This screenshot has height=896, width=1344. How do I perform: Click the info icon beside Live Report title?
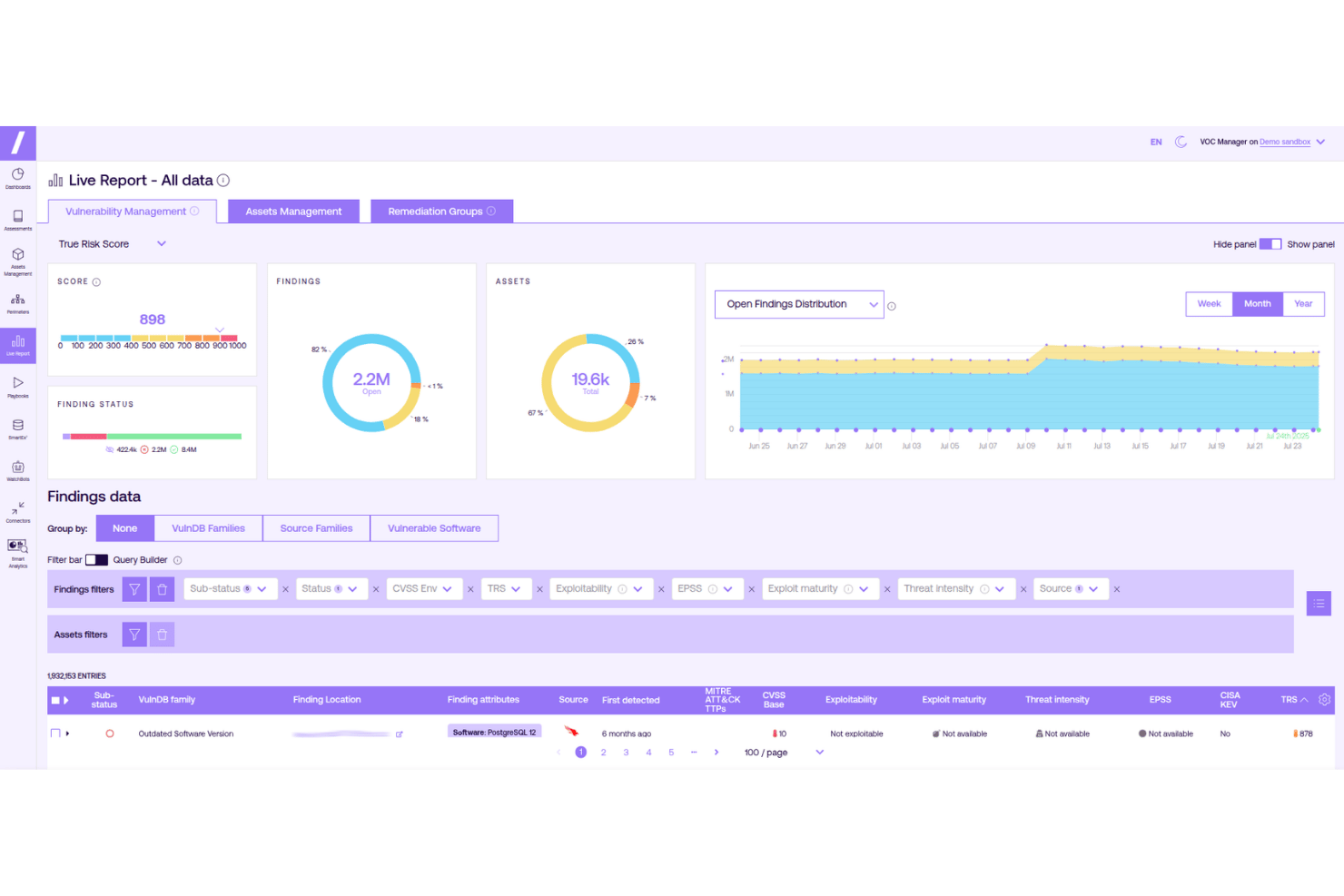tap(223, 181)
